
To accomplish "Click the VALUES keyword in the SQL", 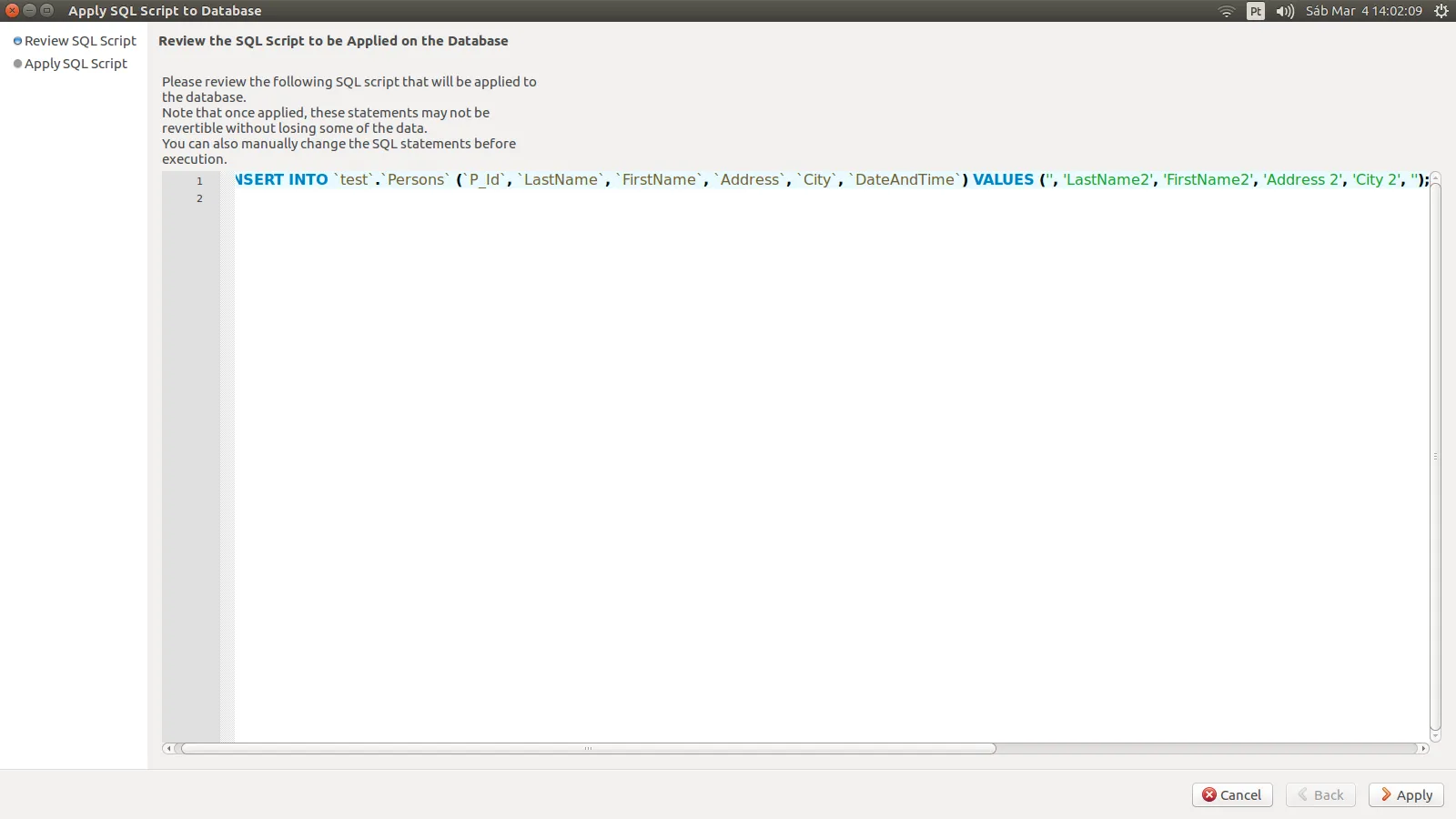I will pos(1003,179).
